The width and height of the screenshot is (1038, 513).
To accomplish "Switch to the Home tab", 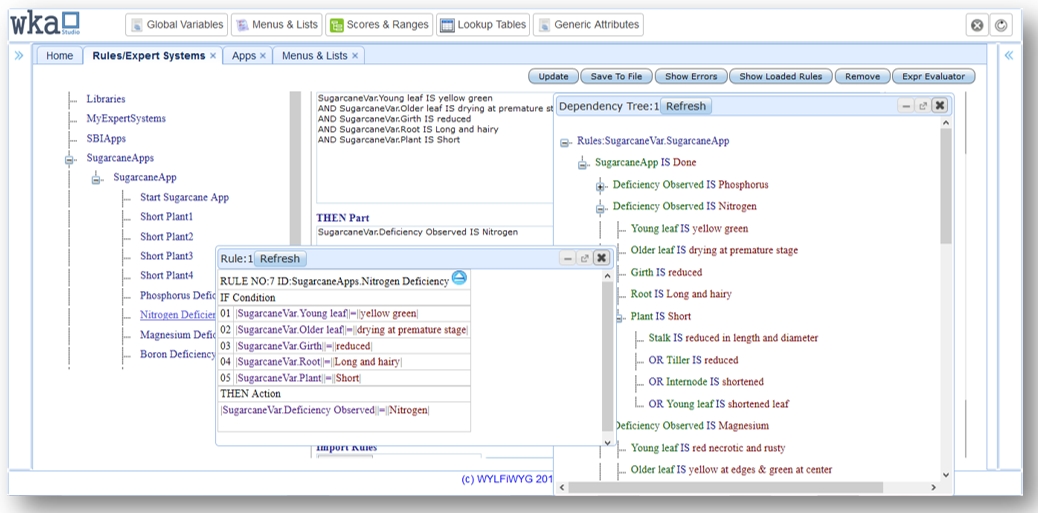I will click(x=59, y=56).
